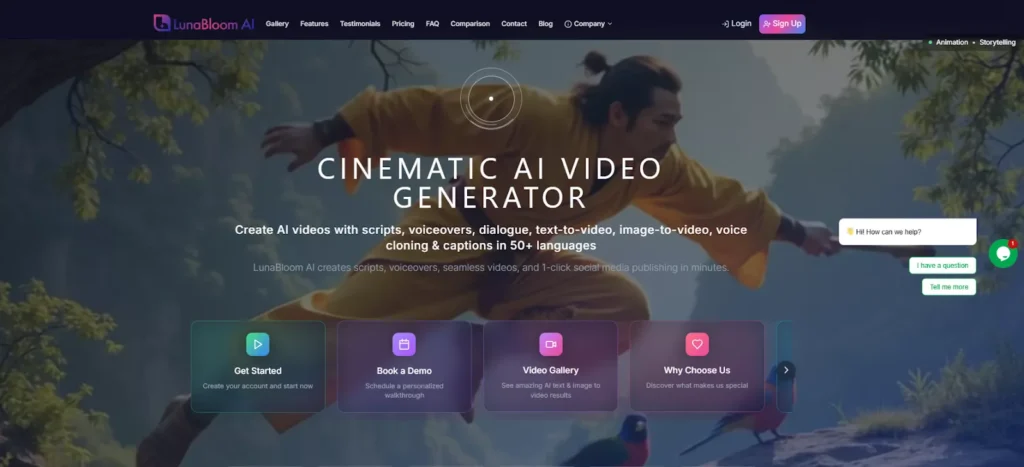Click the 'Hi! How can we help?' message

click(908, 231)
